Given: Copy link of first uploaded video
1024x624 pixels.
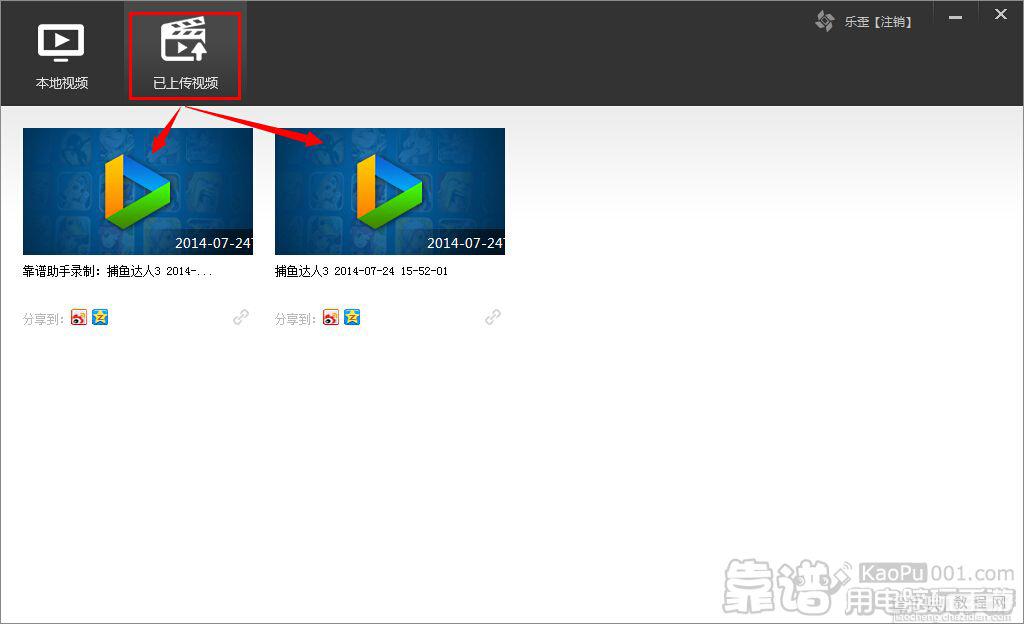Looking at the screenshot, I should pyautogui.click(x=241, y=317).
